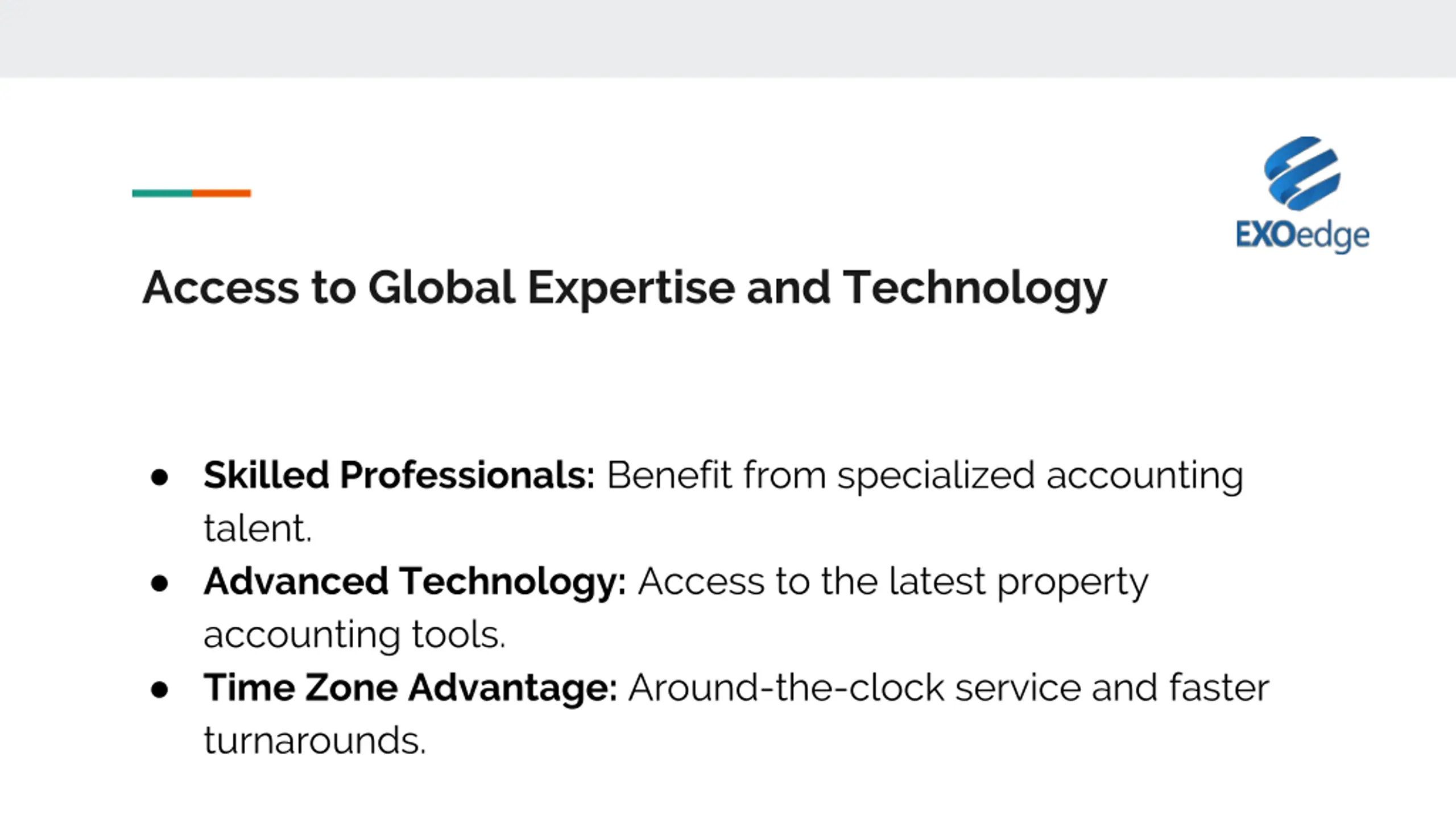Image resolution: width=1456 pixels, height=819 pixels.
Task: Click 'Benefit from specialized accounting' text
Action: click(925, 475)
